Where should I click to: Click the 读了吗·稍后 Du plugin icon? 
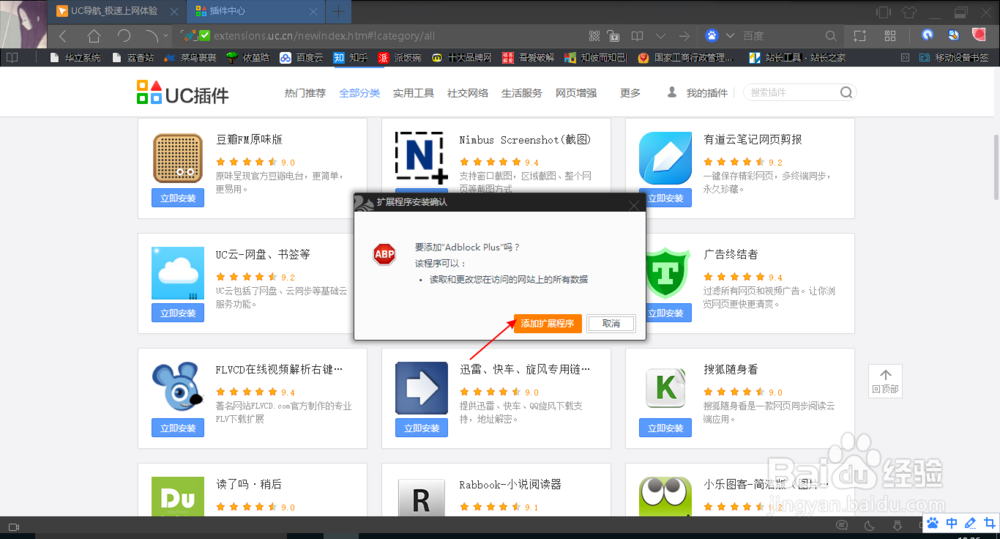tap(177, 496)
